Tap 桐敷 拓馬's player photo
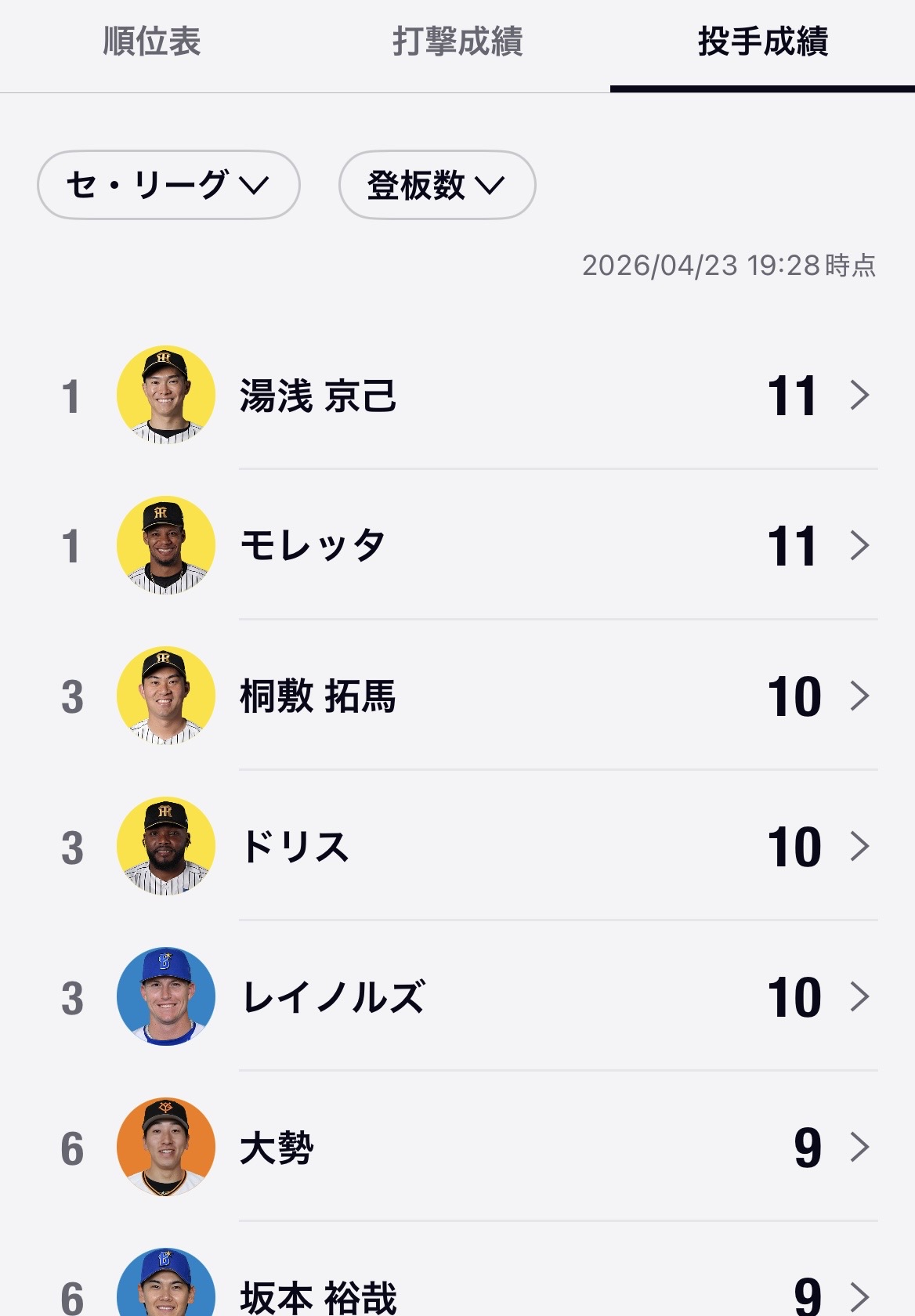Viewport: 915px width, 1316px height. pyautogui.click(x=166, y=696)
